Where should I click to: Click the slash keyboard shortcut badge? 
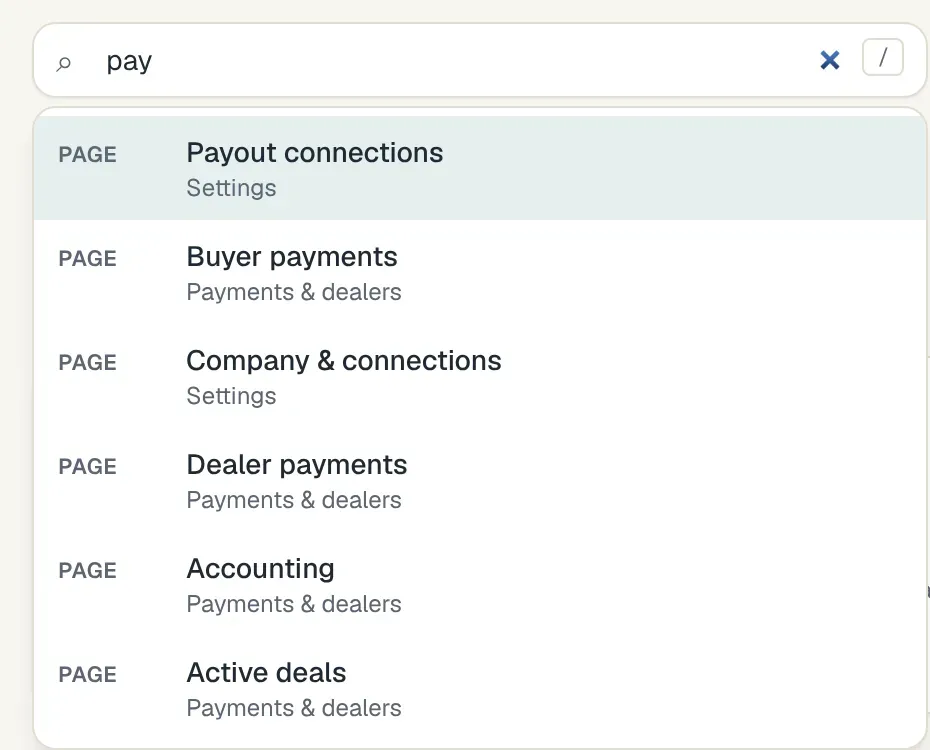tap(883, 58)
